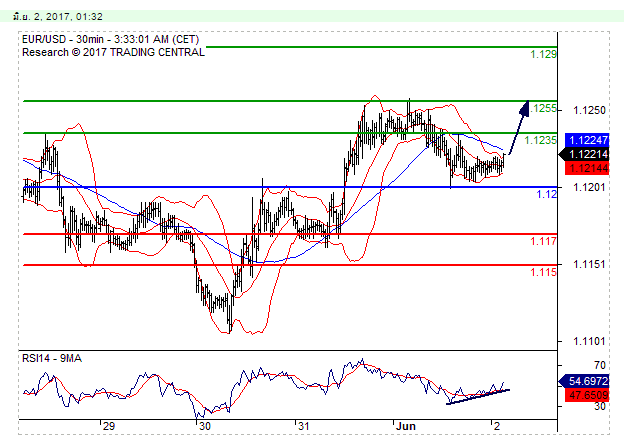Click the blue 1.12247 price tag
The width and height of the screenshot is (624, 447).
point(587,140)
